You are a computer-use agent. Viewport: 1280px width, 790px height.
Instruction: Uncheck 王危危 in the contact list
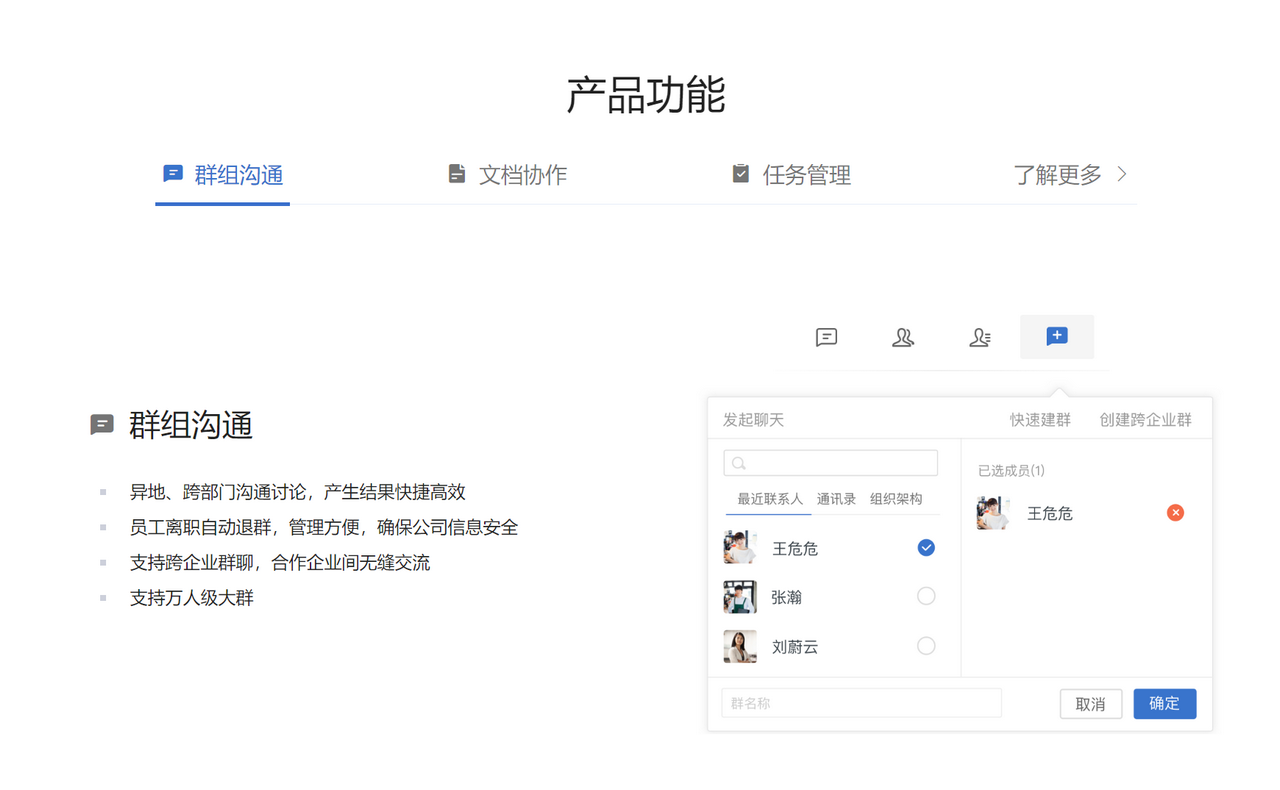point(926,547)
